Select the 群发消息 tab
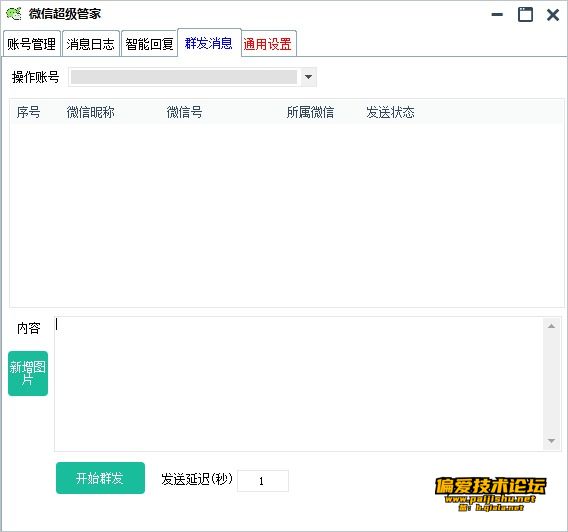 (x=209, y=43)
